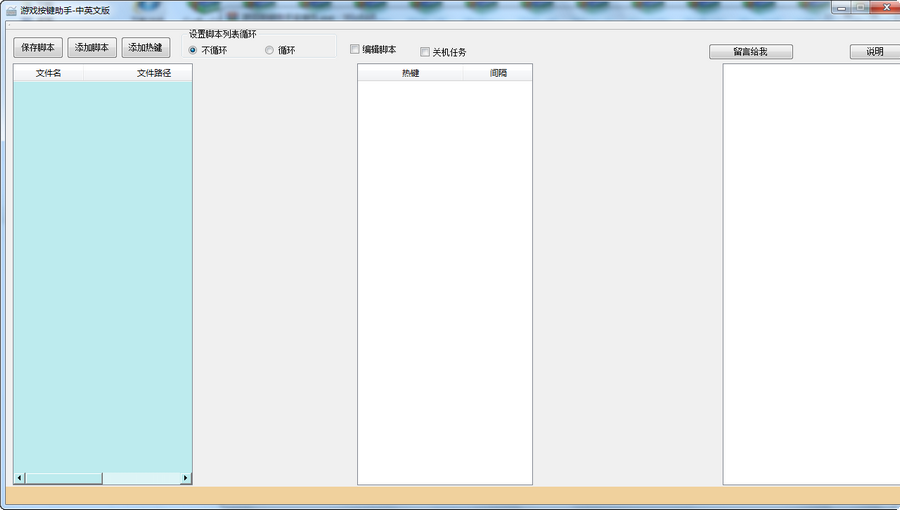900x510 pixels.
Task: Click the application icon in the title bar
Action: point(11,10)
